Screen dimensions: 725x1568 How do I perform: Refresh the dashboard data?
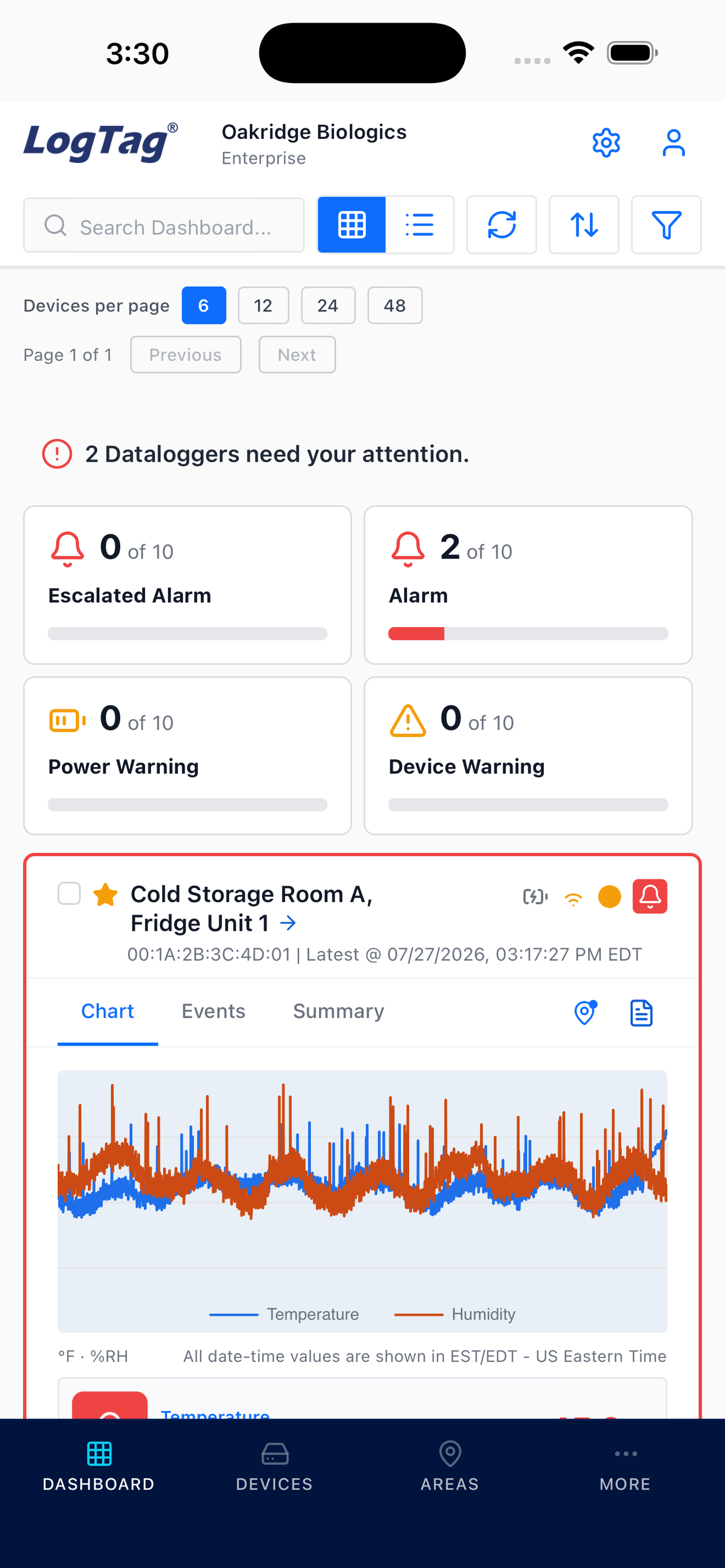click(501, 225)
